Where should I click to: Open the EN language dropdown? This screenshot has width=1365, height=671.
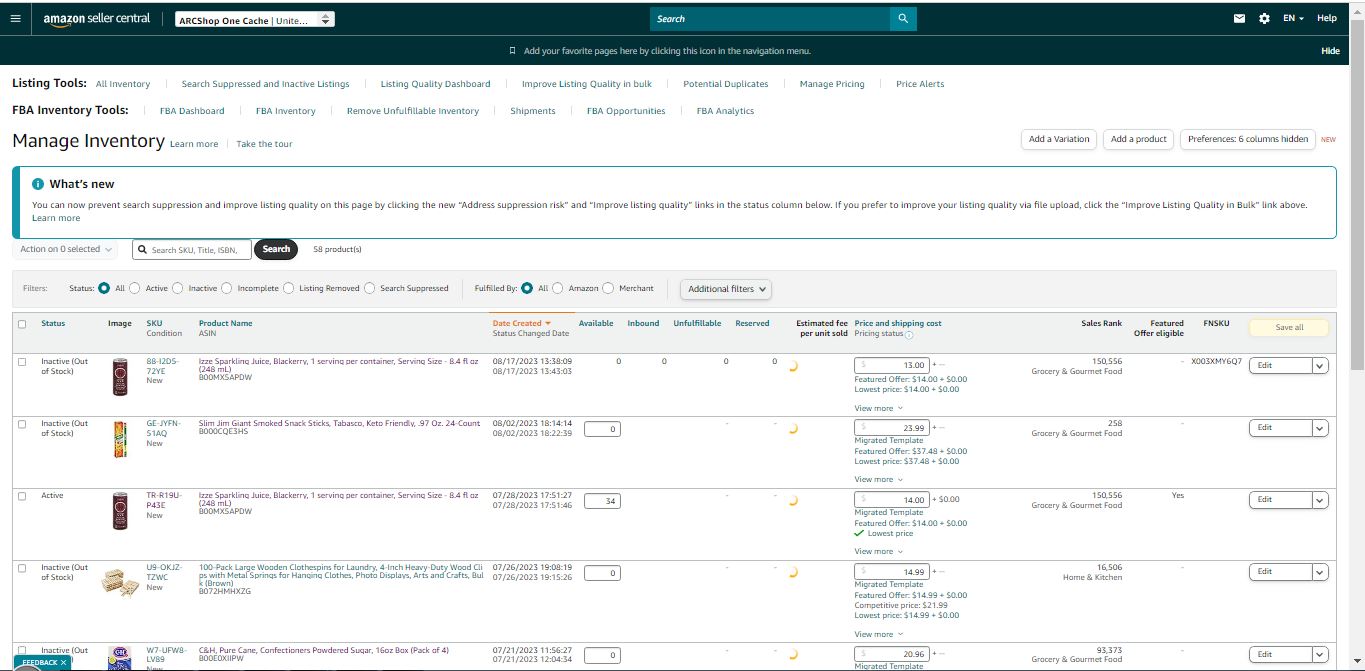(x=1293, y=19)
